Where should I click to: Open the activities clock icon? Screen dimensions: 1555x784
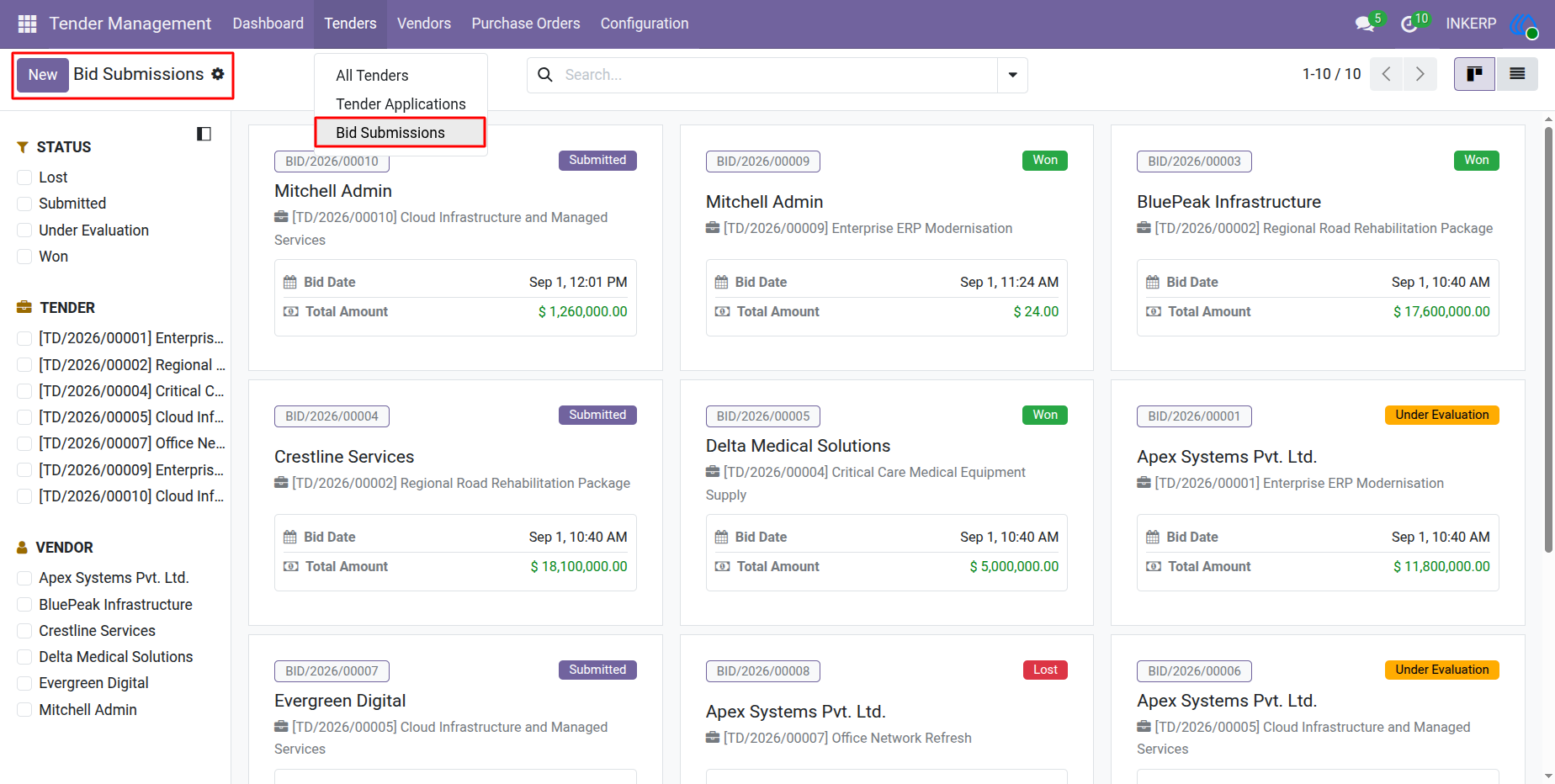tap(1409, 24)
